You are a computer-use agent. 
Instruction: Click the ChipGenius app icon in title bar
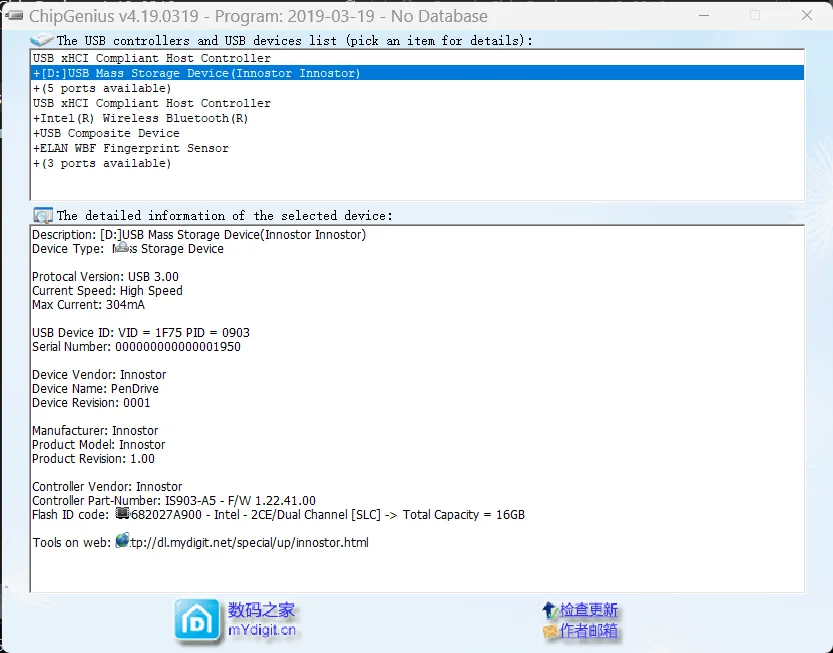(14, 16)
